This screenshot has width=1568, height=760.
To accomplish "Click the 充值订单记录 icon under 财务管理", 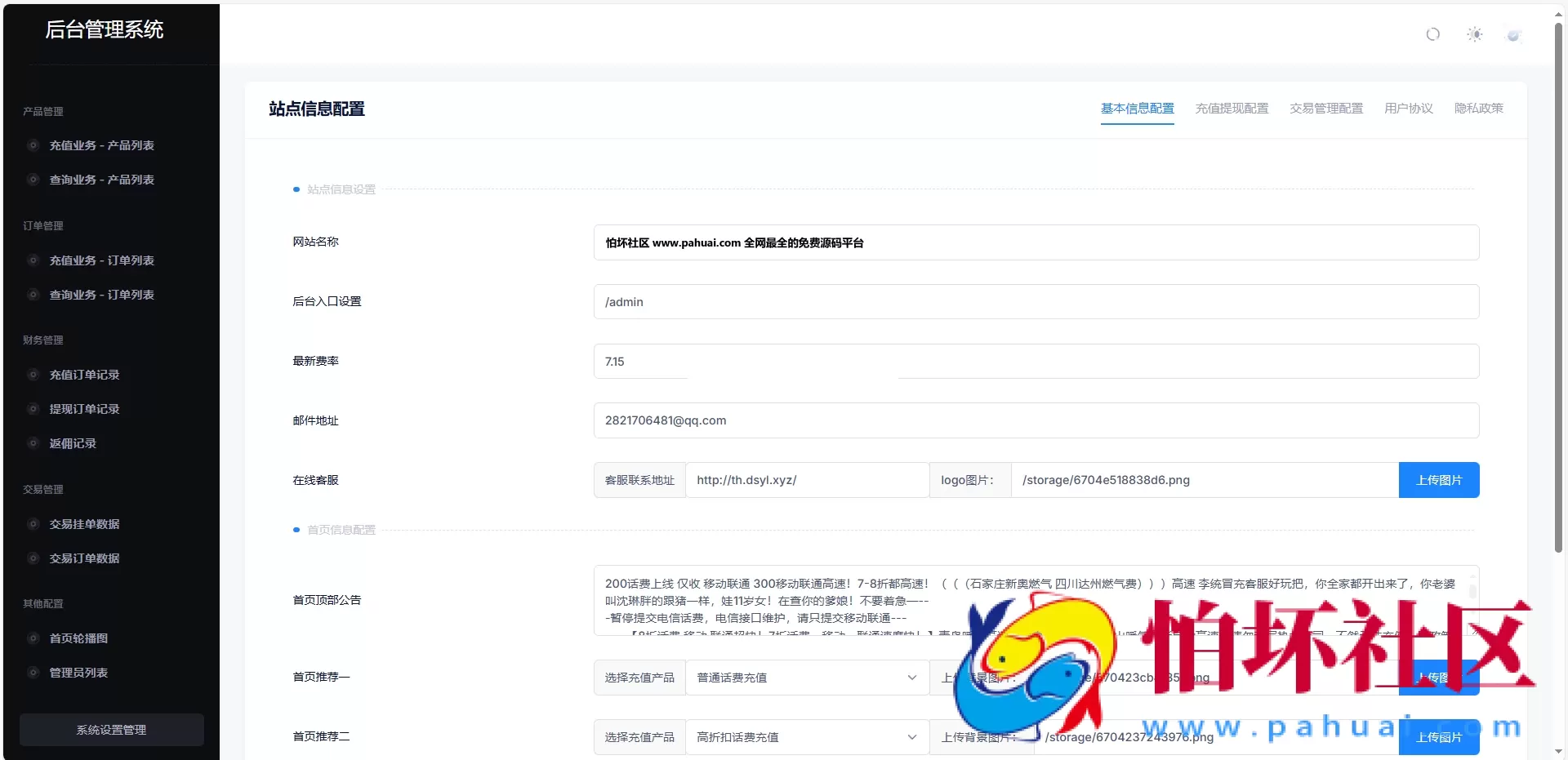I will (x=33, y=375).
